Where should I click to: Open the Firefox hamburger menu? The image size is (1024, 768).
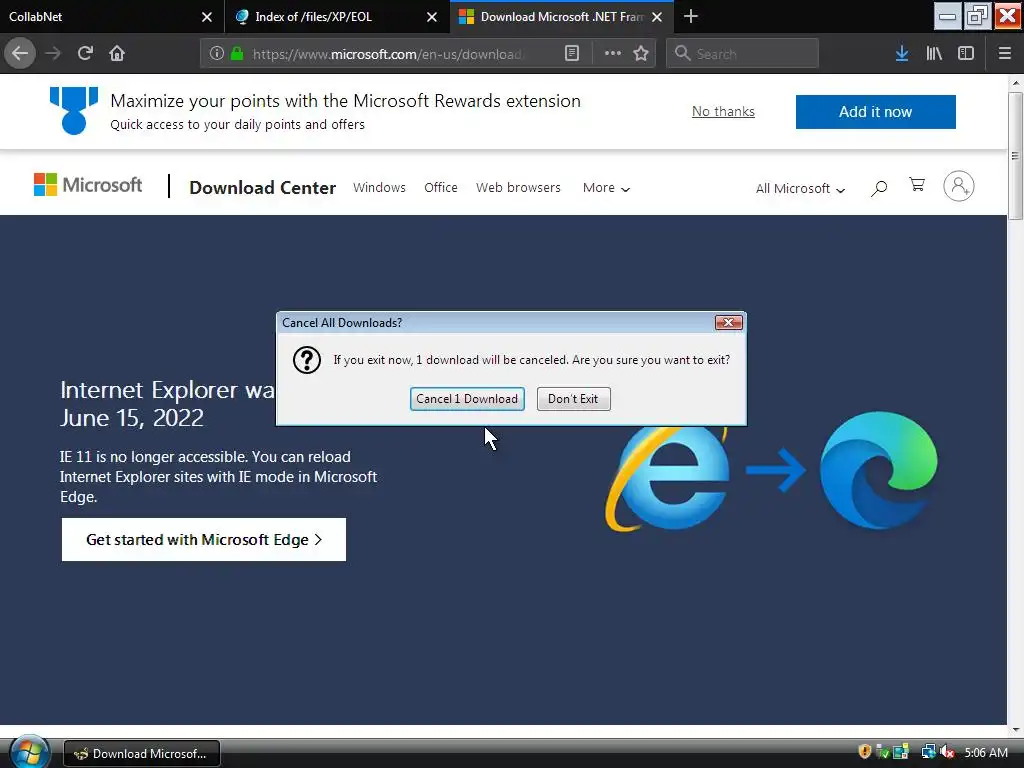1005,54
